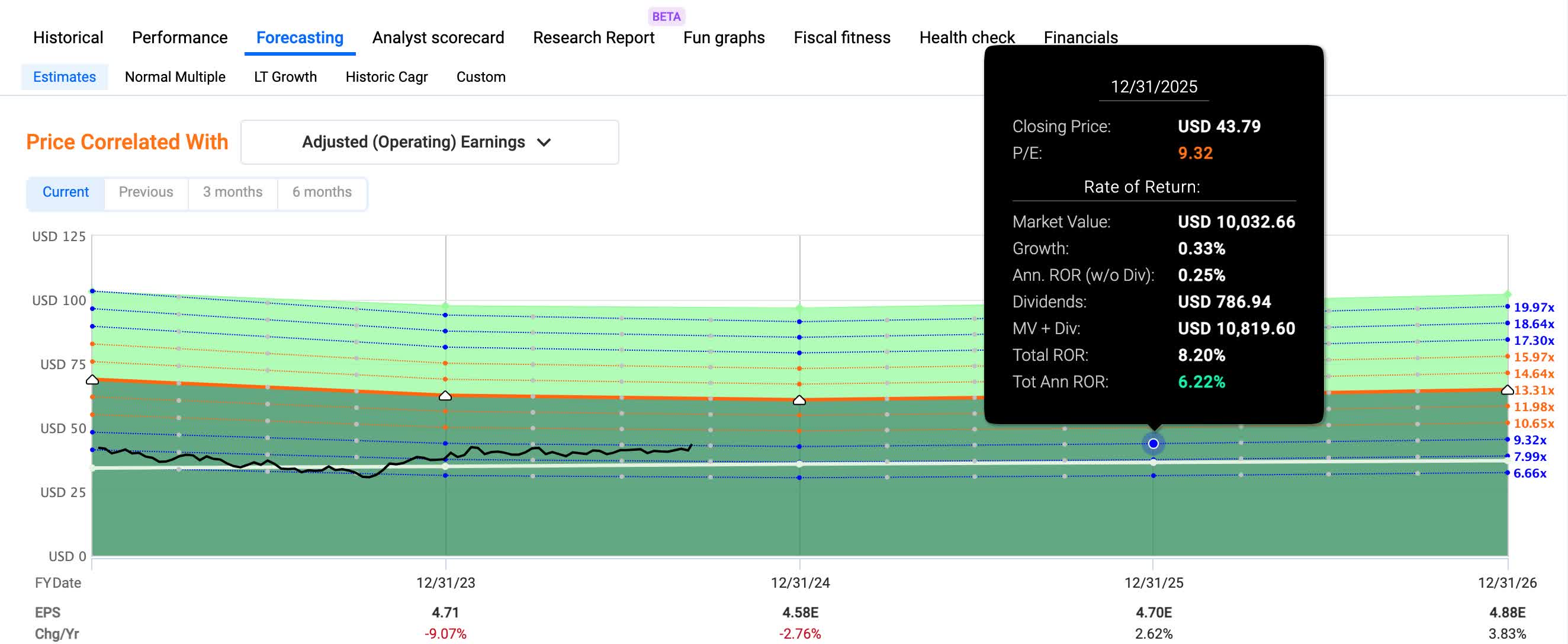1568x644 pixels.
Task: Click the dropdown chevron beside Adjusted Earnings
Action: pyautogui.click(x=544, y=143)
